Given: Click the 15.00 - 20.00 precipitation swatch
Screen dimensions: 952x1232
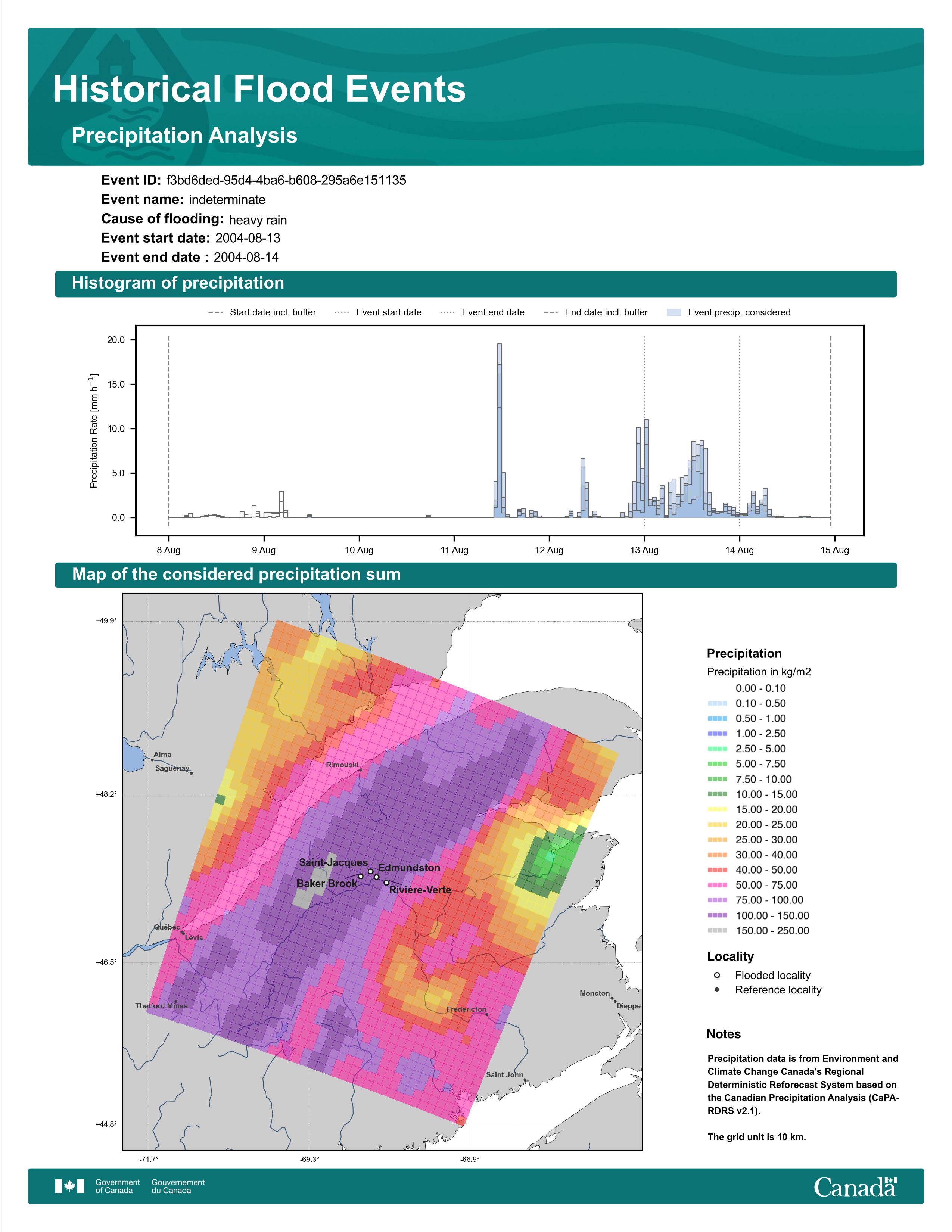Looking at the screenshot, I should pos(718,809).
